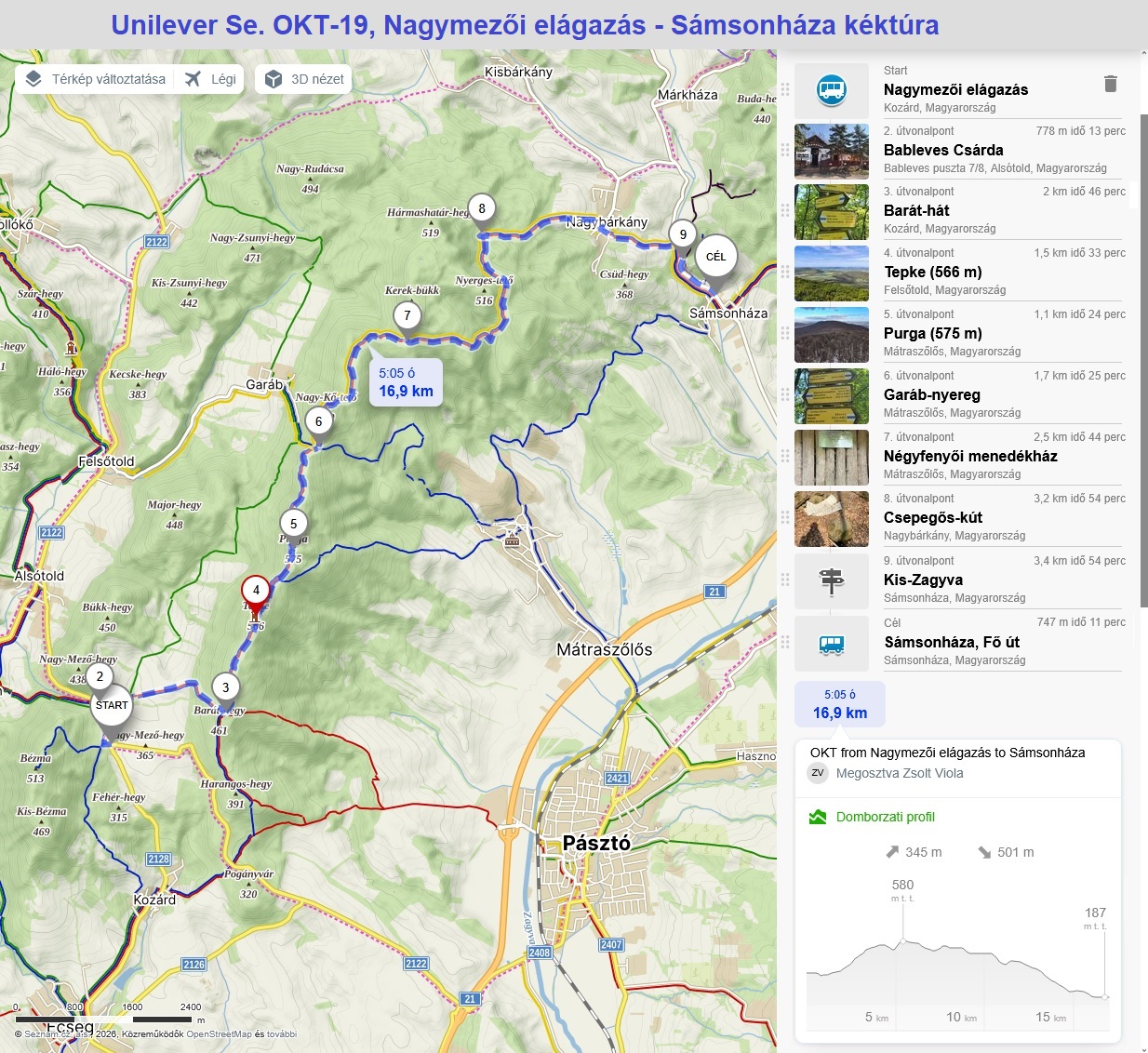The height and width of the screenshot is (1053, 1148).
Task: Click the ascent arrow icon beside 345 m
Action: click(893, 851)
